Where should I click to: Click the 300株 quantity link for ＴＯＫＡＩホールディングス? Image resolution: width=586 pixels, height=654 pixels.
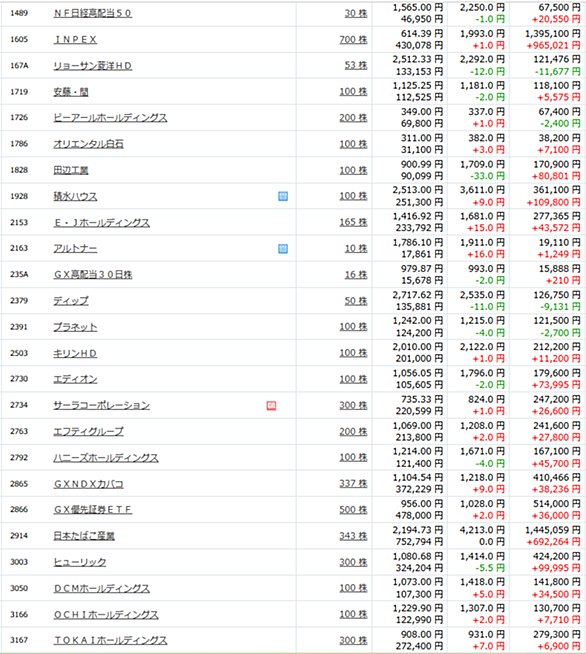click(x=353, y=641)
